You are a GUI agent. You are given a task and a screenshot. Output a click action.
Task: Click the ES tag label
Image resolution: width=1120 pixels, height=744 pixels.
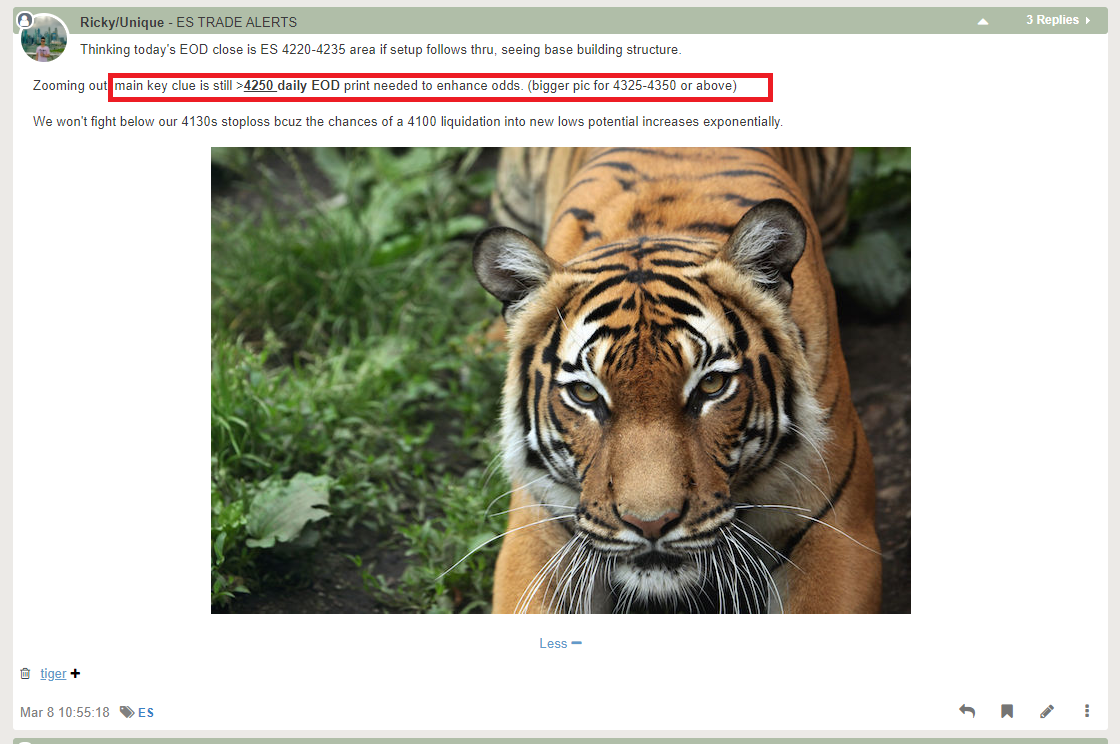point(146,713)
